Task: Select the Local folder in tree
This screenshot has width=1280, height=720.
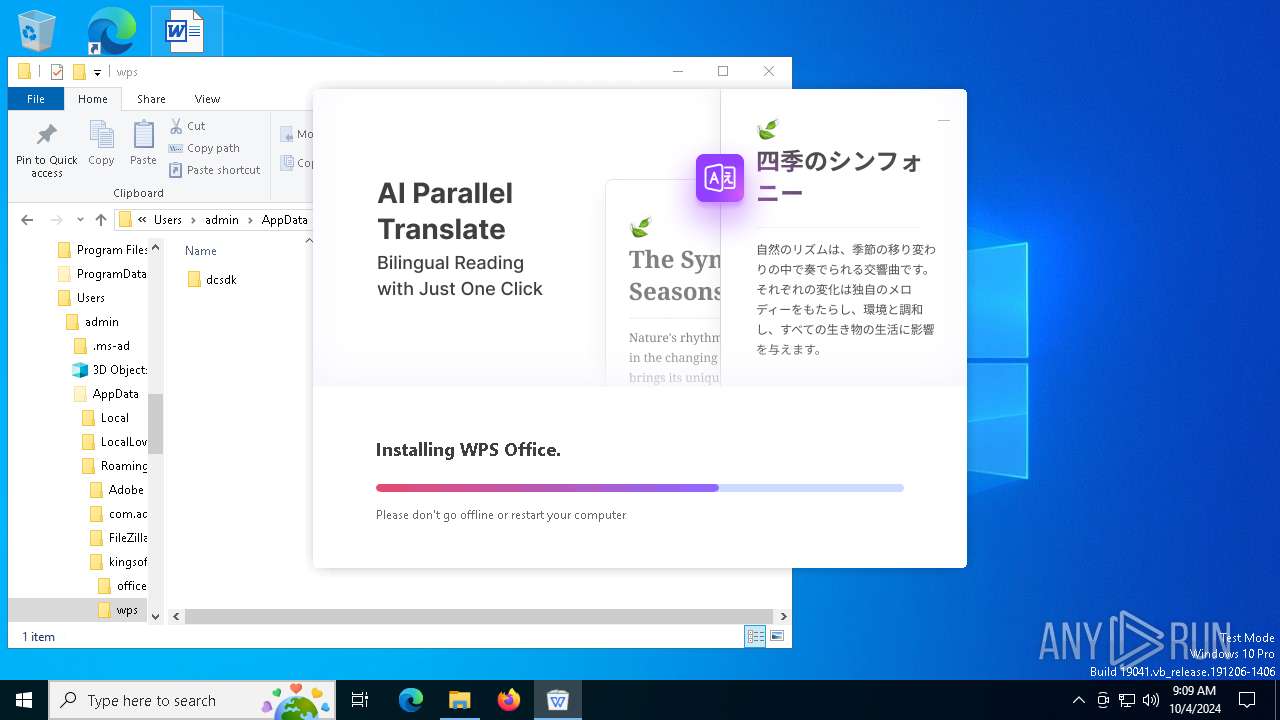Action: (105, 418)
